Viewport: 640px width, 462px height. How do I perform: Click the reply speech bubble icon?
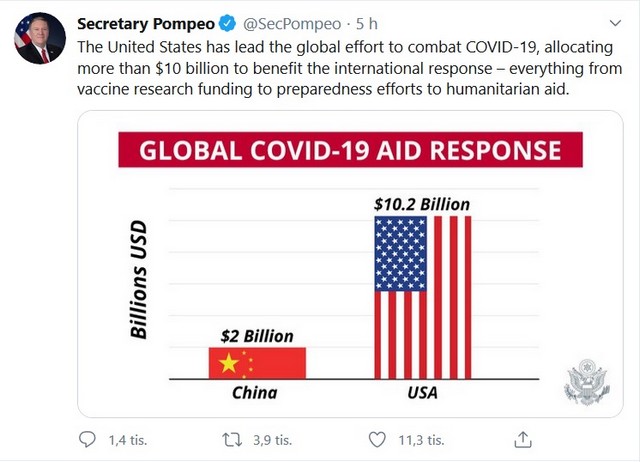click(x=87, y=440)
